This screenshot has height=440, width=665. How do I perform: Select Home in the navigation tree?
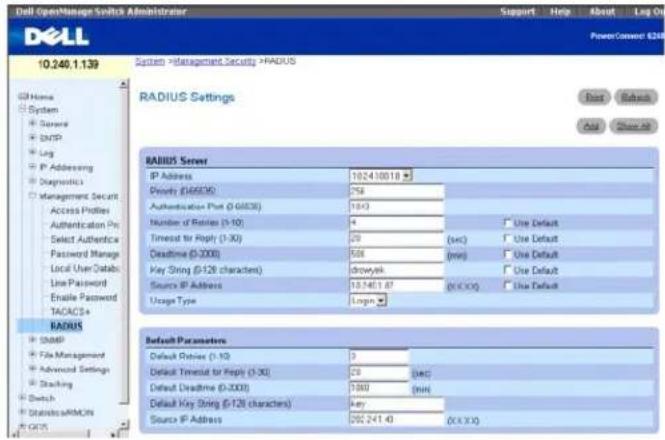click(x=42, y=97)
